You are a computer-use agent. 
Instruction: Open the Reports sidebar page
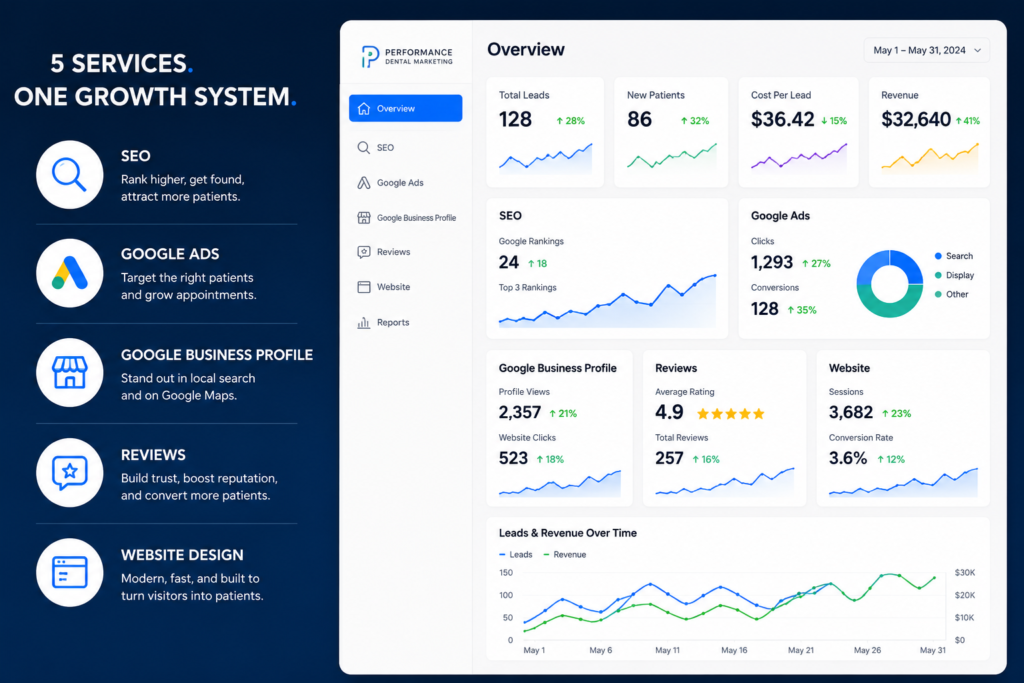406,323
